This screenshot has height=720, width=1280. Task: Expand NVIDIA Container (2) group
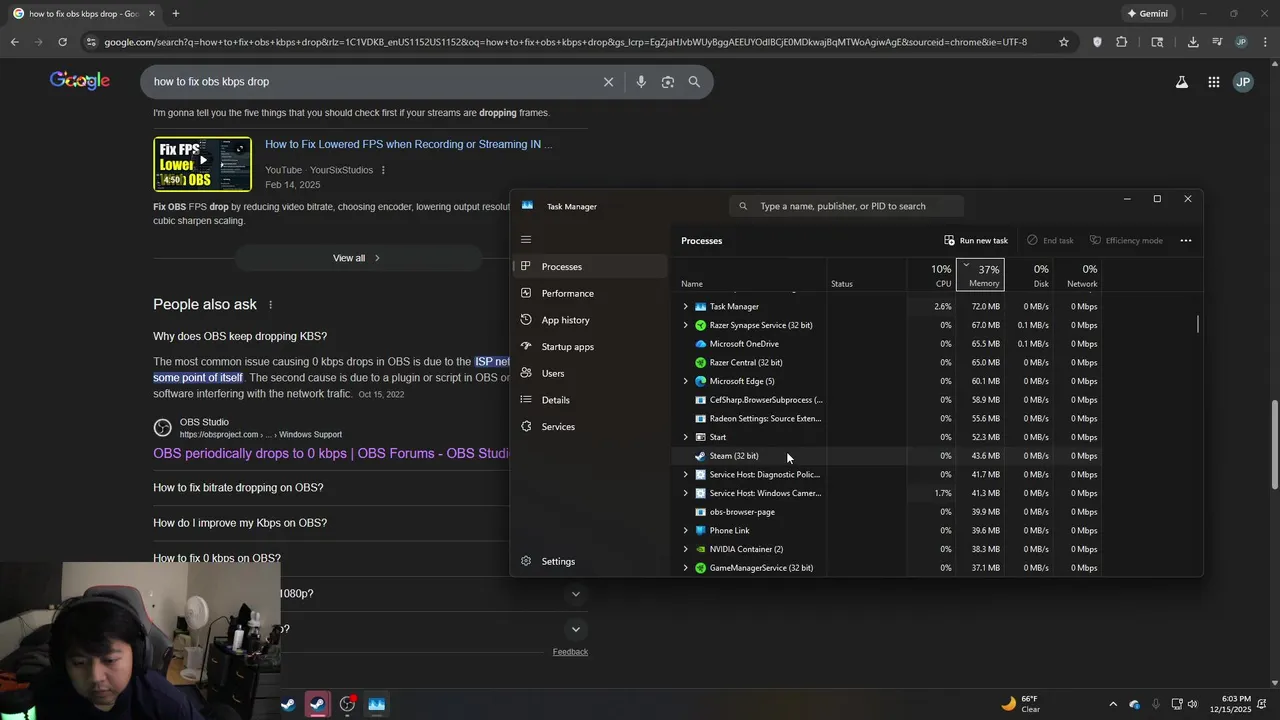685,549
